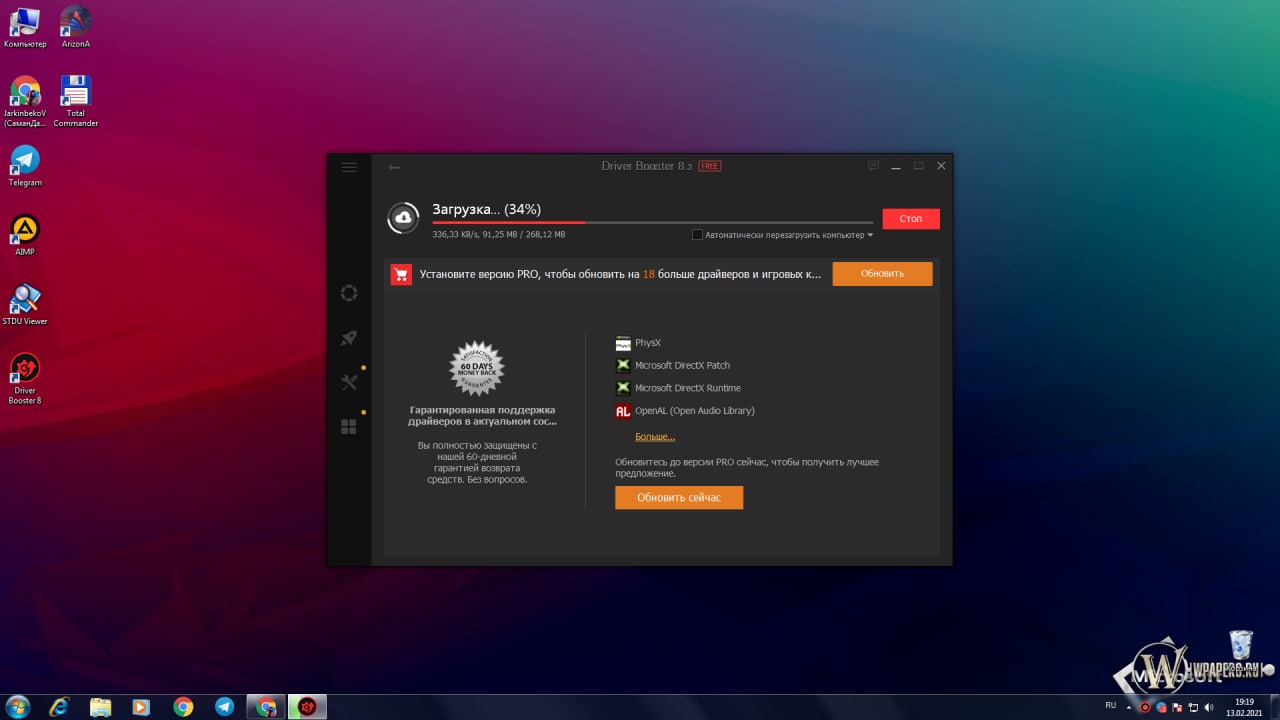Click the Driver Booster tray icon
1280x720 pixels.
1146,706
